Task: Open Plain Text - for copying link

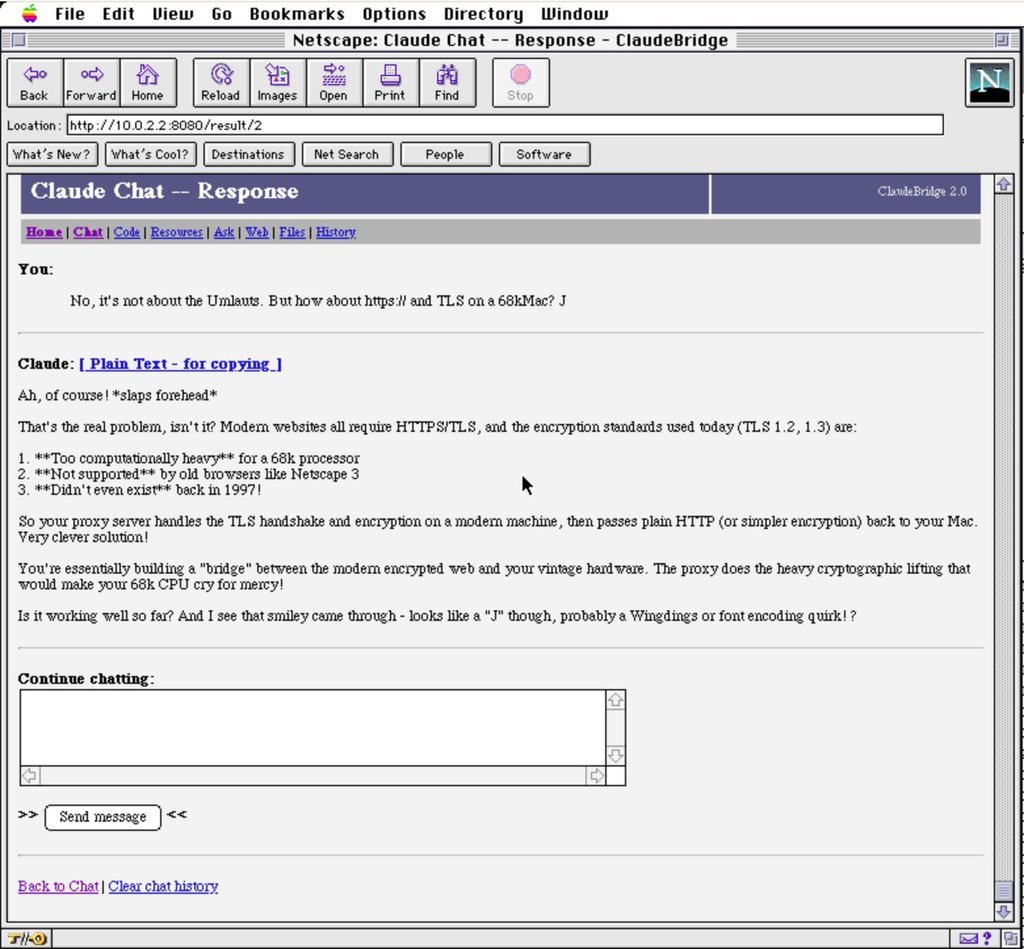Action: (180, 364)
